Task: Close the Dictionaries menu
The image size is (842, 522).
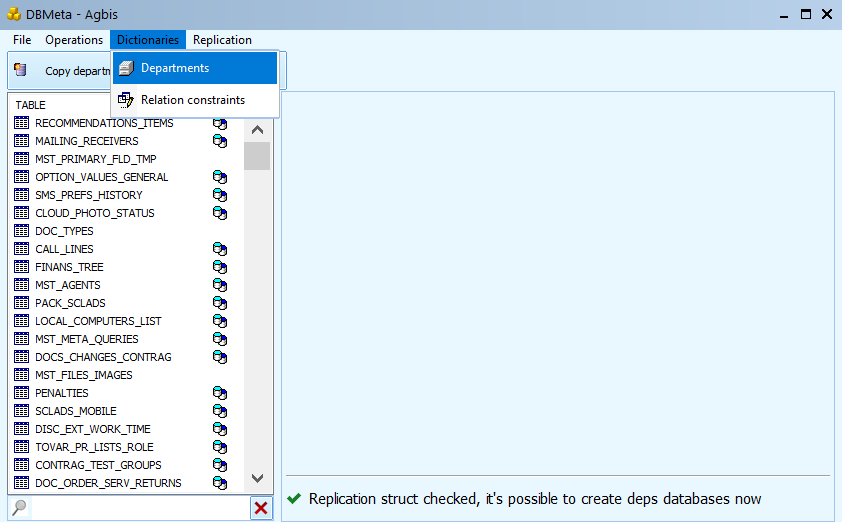Action: (x=148, y=40)
